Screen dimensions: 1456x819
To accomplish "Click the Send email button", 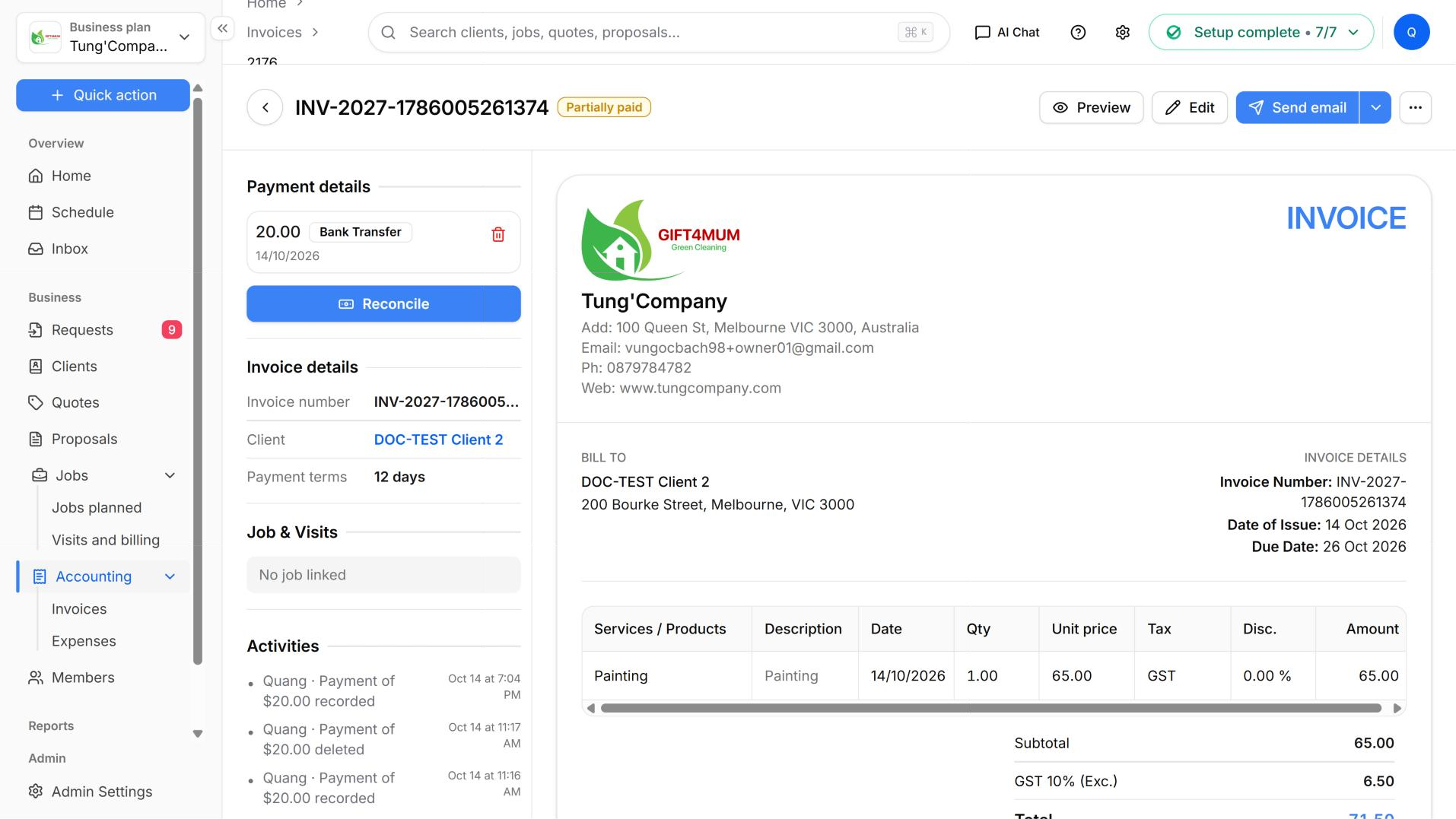I will pyautogui.click(x=1298, y=107).
